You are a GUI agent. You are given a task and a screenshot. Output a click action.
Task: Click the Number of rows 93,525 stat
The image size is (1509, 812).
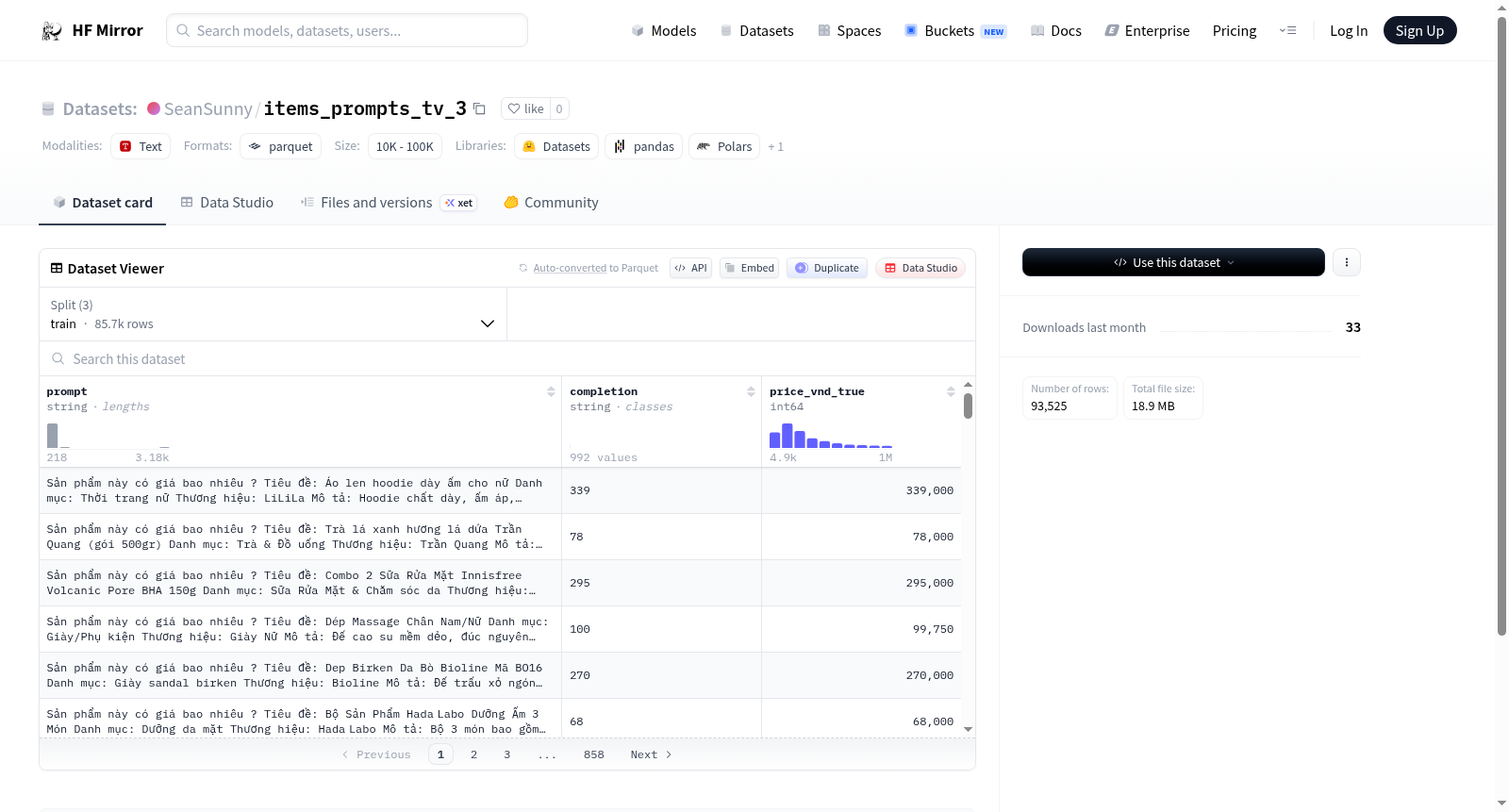pyautogui.click(x=1070, y=398)
